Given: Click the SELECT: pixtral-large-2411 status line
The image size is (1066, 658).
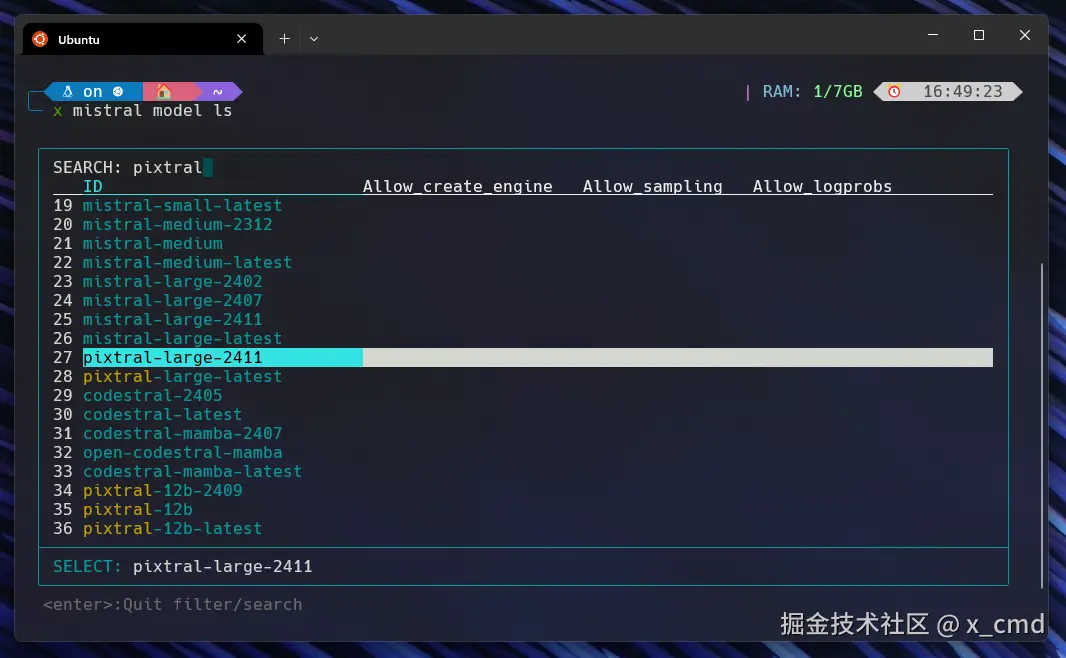Looking at the screenshot, I should point(183,566).
